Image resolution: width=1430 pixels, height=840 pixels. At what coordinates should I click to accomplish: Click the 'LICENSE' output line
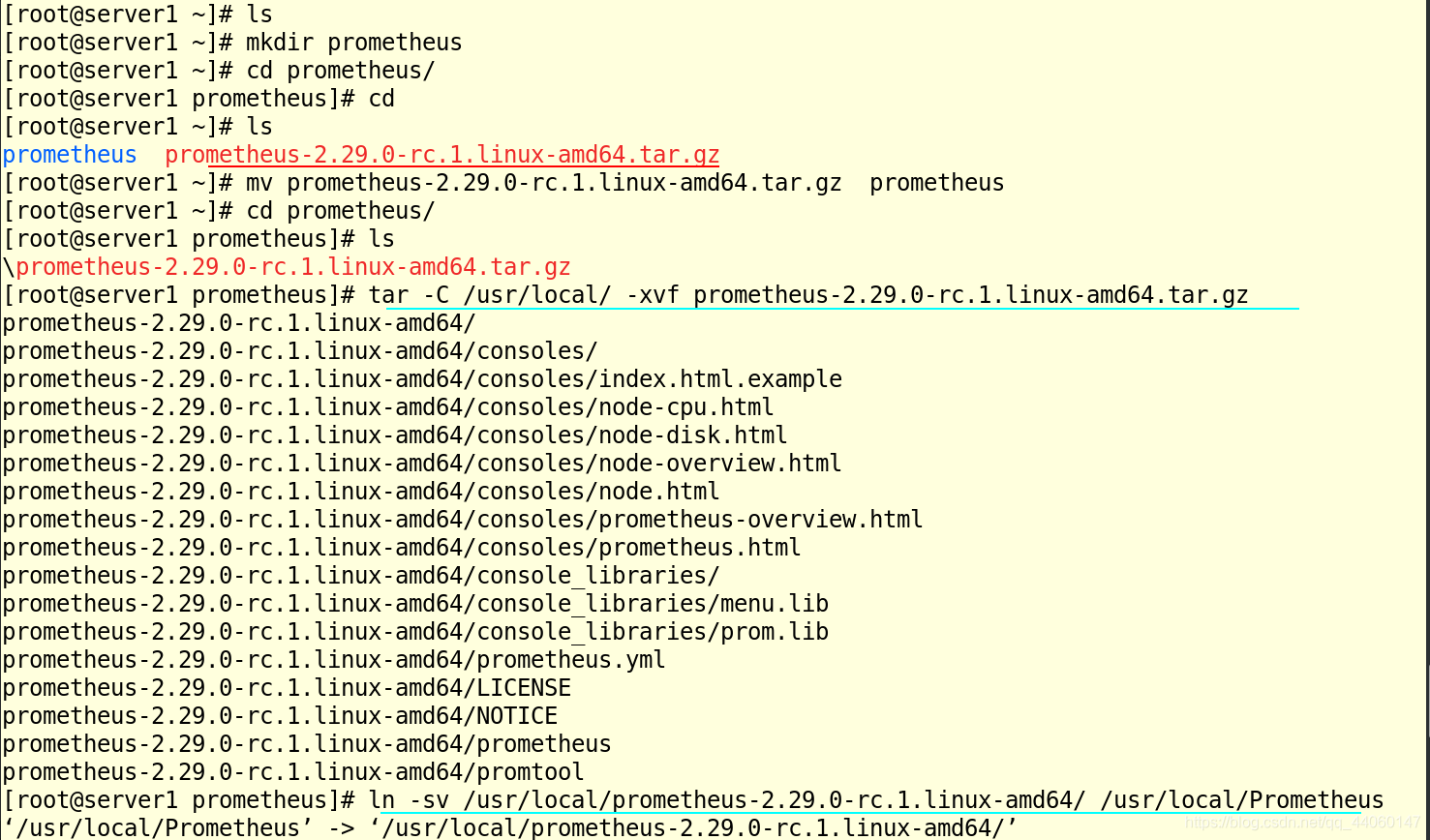(x=287, y=688)
